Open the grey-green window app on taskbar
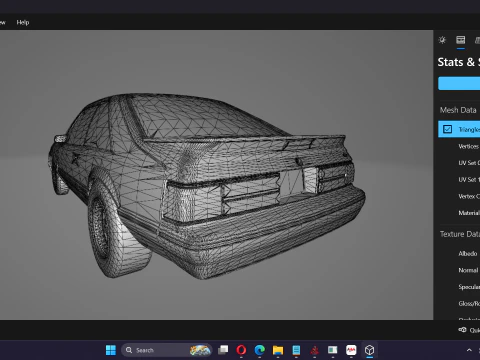The height and width of the screenshot is (360, 480). pyautogui.click(x=332, y=350)
